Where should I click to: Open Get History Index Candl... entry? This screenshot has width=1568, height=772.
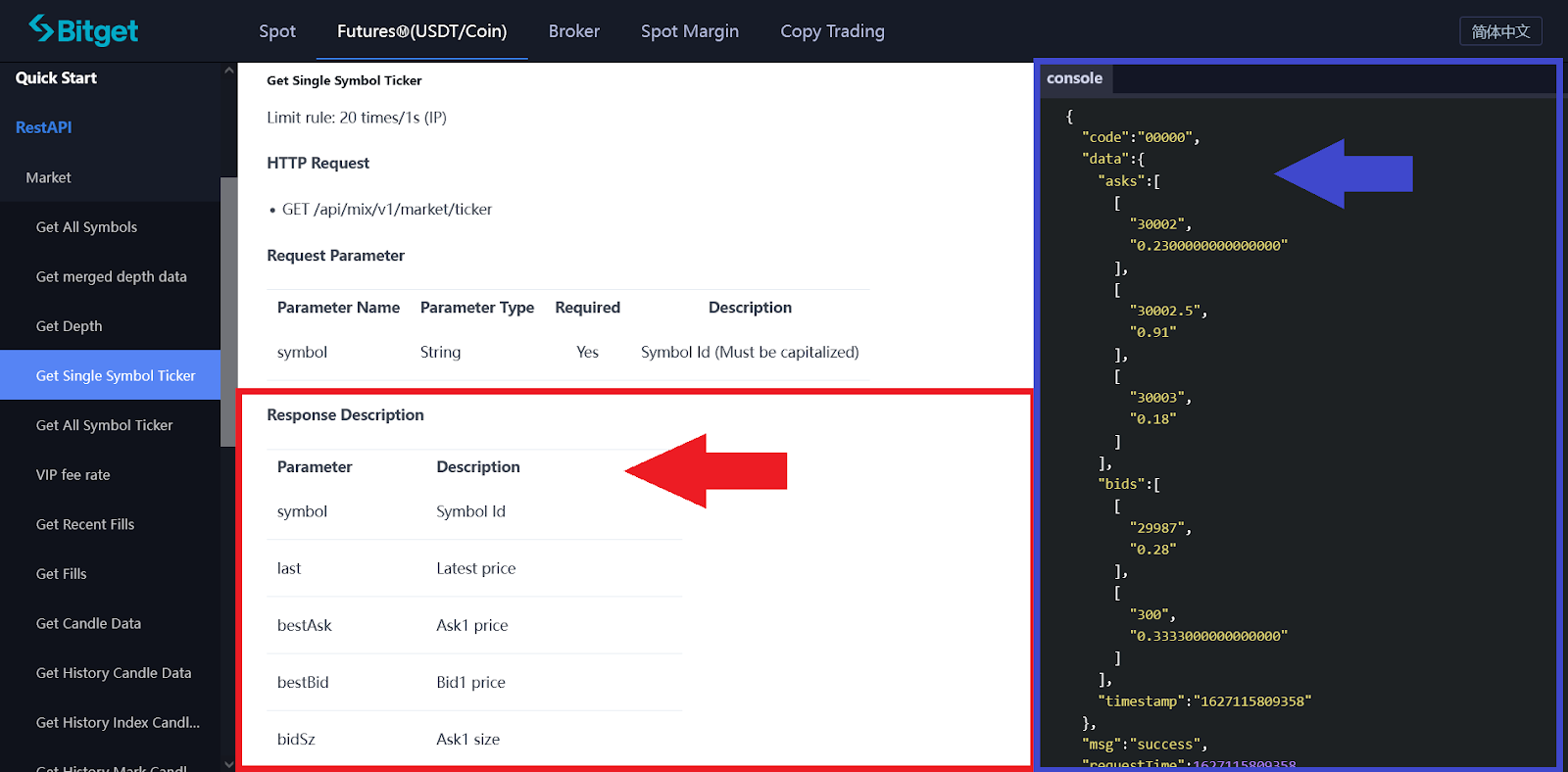[118, 723]
